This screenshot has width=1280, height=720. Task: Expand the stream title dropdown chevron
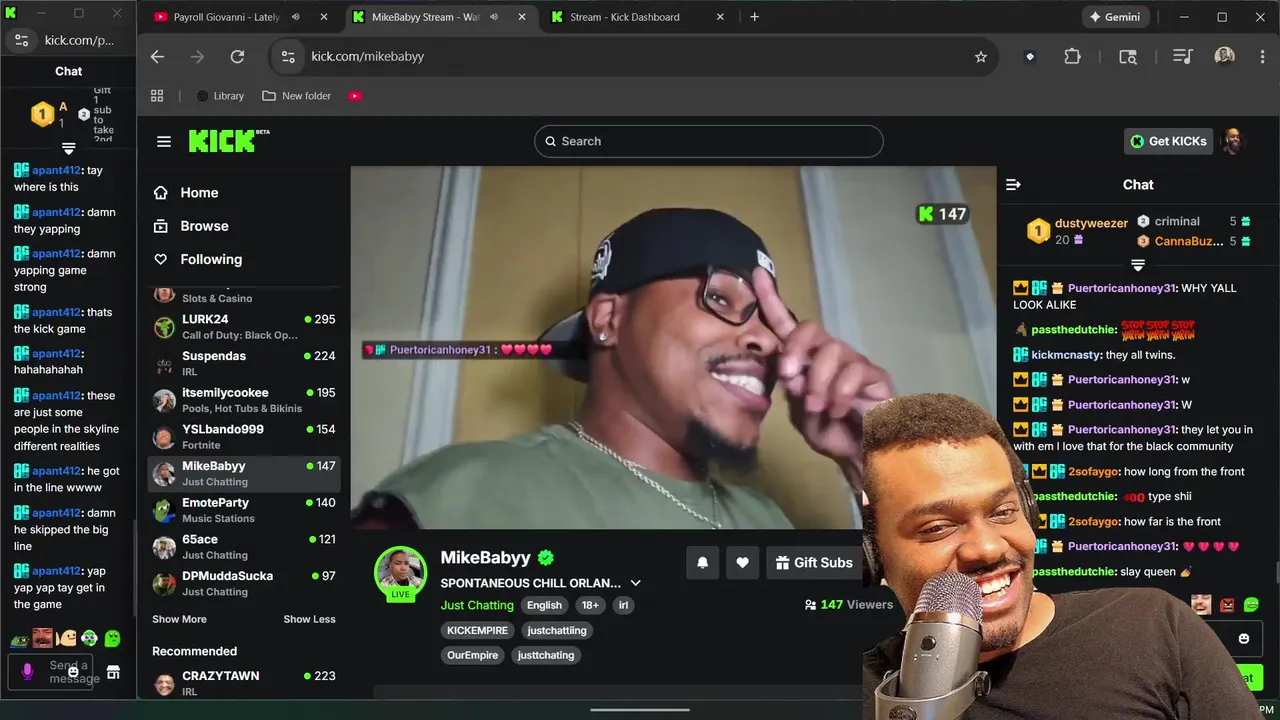635,583
